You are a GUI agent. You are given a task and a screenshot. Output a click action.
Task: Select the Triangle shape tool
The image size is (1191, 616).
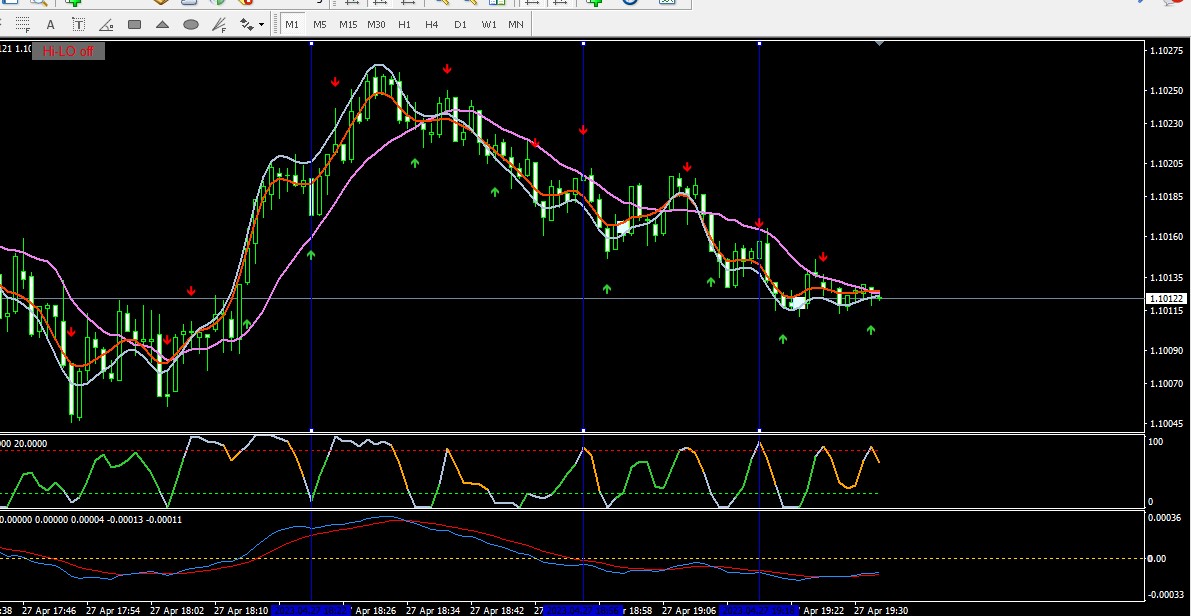pyautogui.click(x=163, y=24)
